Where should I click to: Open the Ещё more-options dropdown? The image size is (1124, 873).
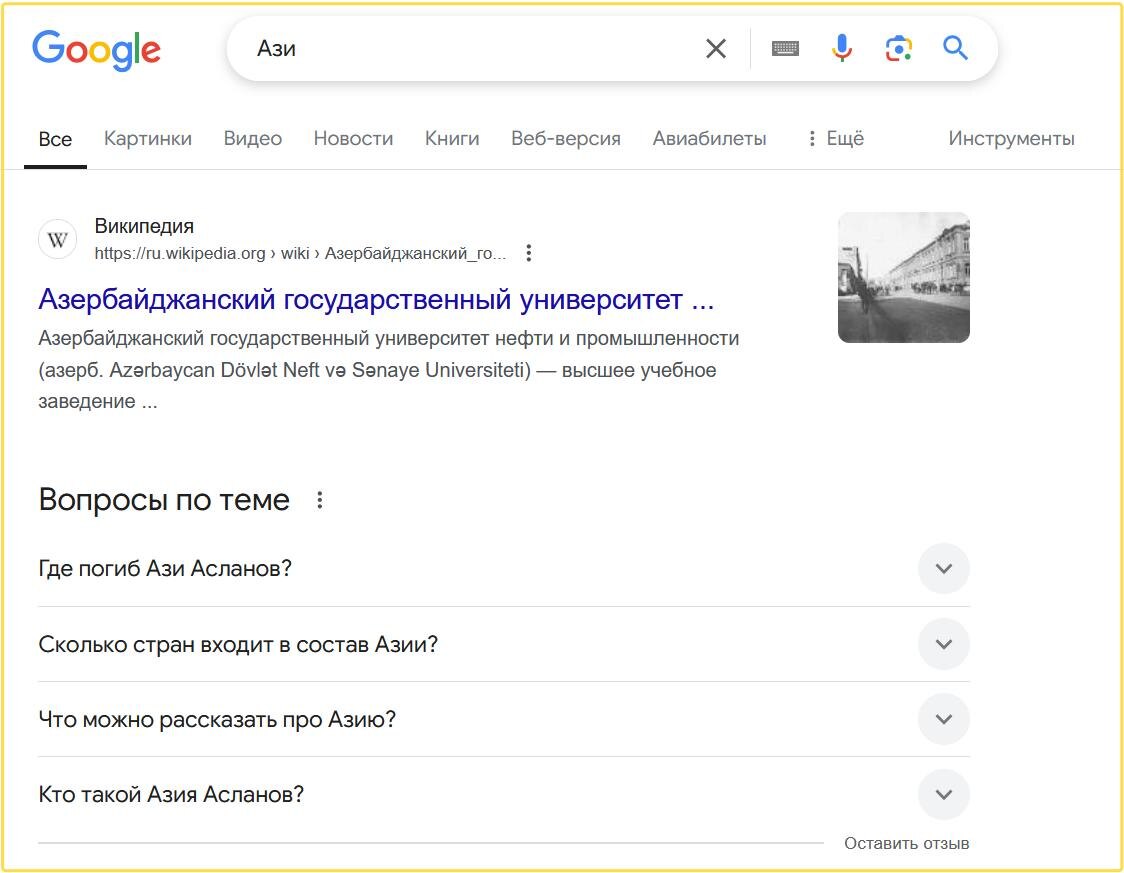click(836, 138)
